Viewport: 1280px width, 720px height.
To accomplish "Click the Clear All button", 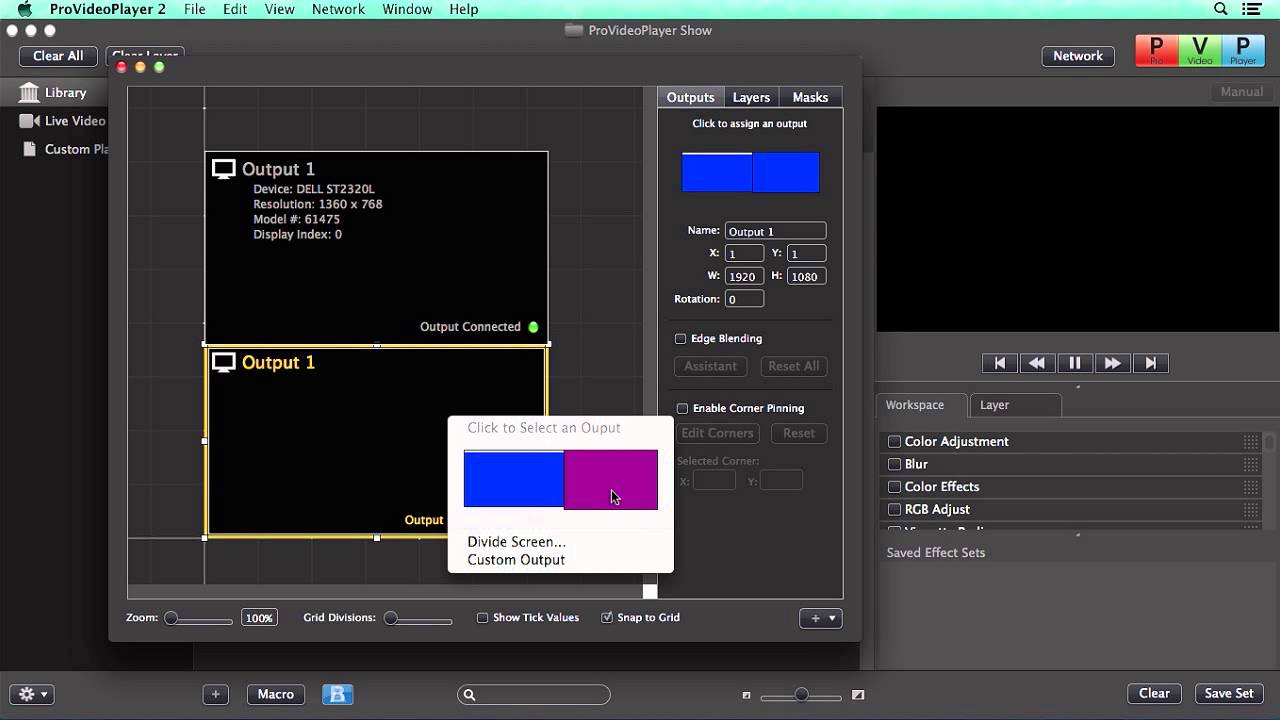I will pyautogui.click(x=58, y=56).
